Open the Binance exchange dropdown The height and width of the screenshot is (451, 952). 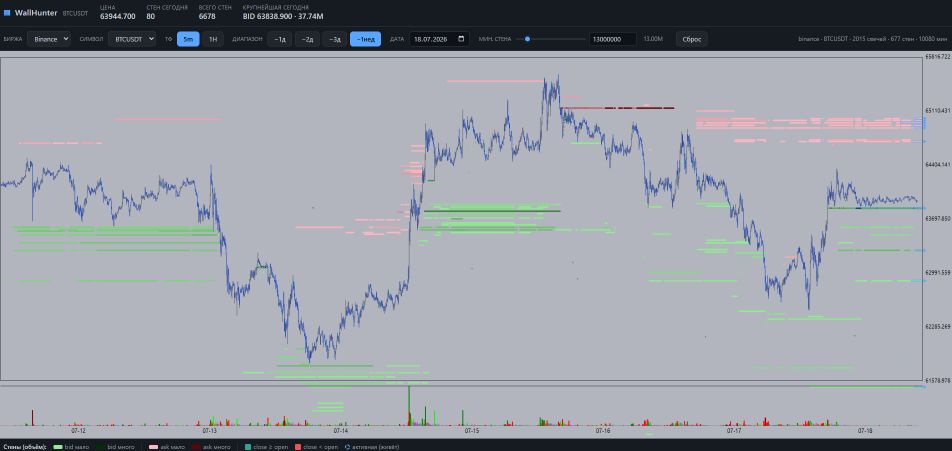(49, 39)
